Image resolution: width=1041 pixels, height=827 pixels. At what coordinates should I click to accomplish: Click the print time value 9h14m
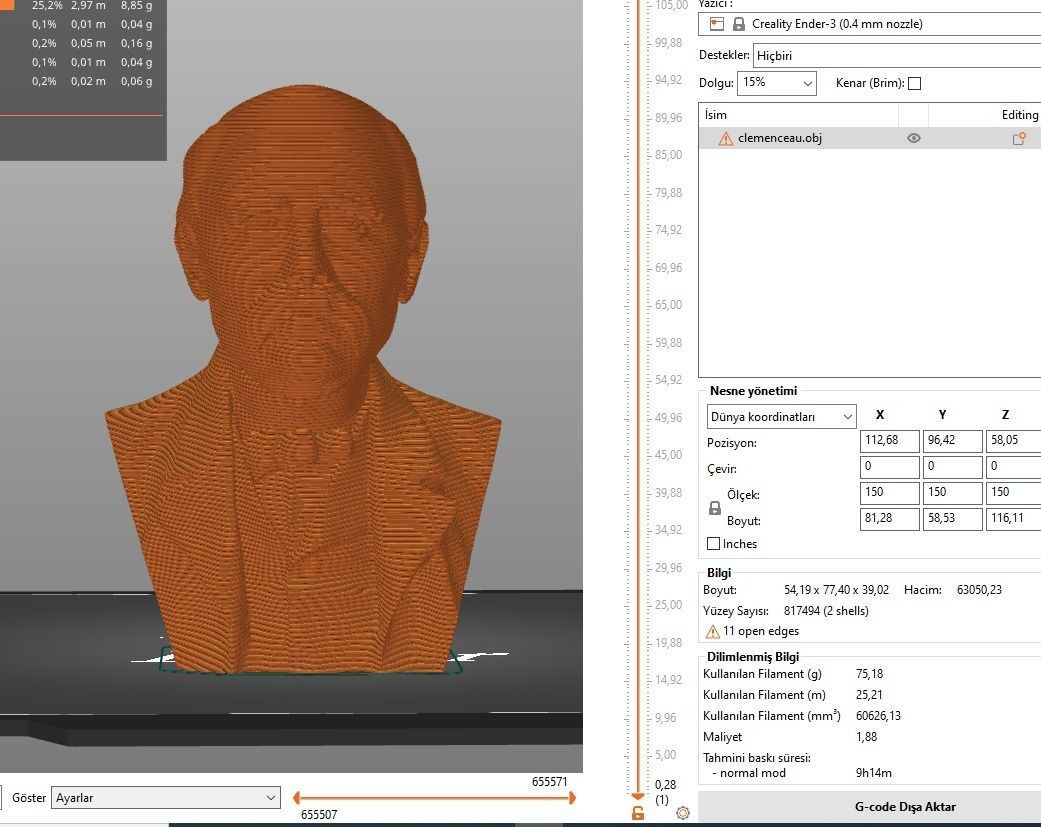874,773
